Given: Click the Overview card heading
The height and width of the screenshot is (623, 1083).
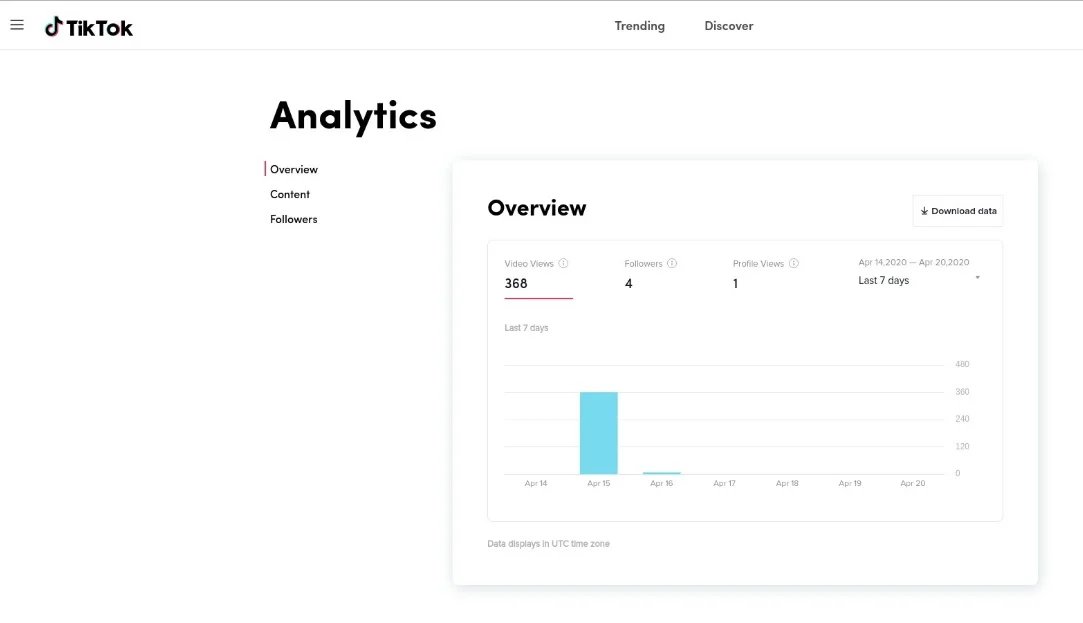Looking at the screenshot, I should [x=537, y=208].
